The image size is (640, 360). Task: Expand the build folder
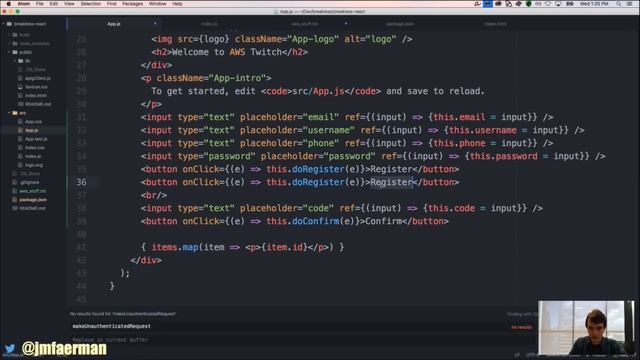click(9, 35)
